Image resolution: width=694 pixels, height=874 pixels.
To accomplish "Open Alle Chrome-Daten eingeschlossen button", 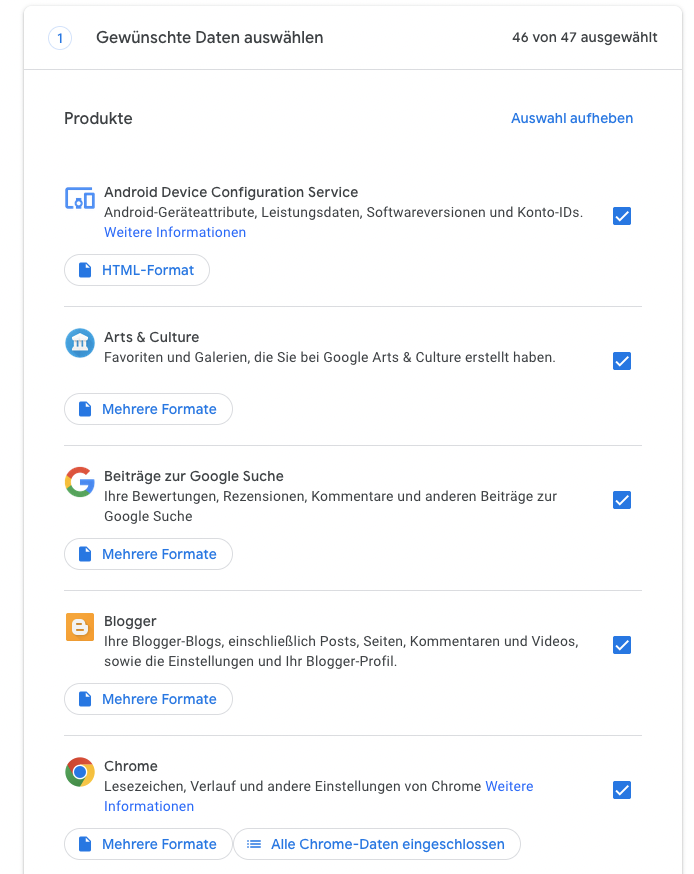I will 377,844.
